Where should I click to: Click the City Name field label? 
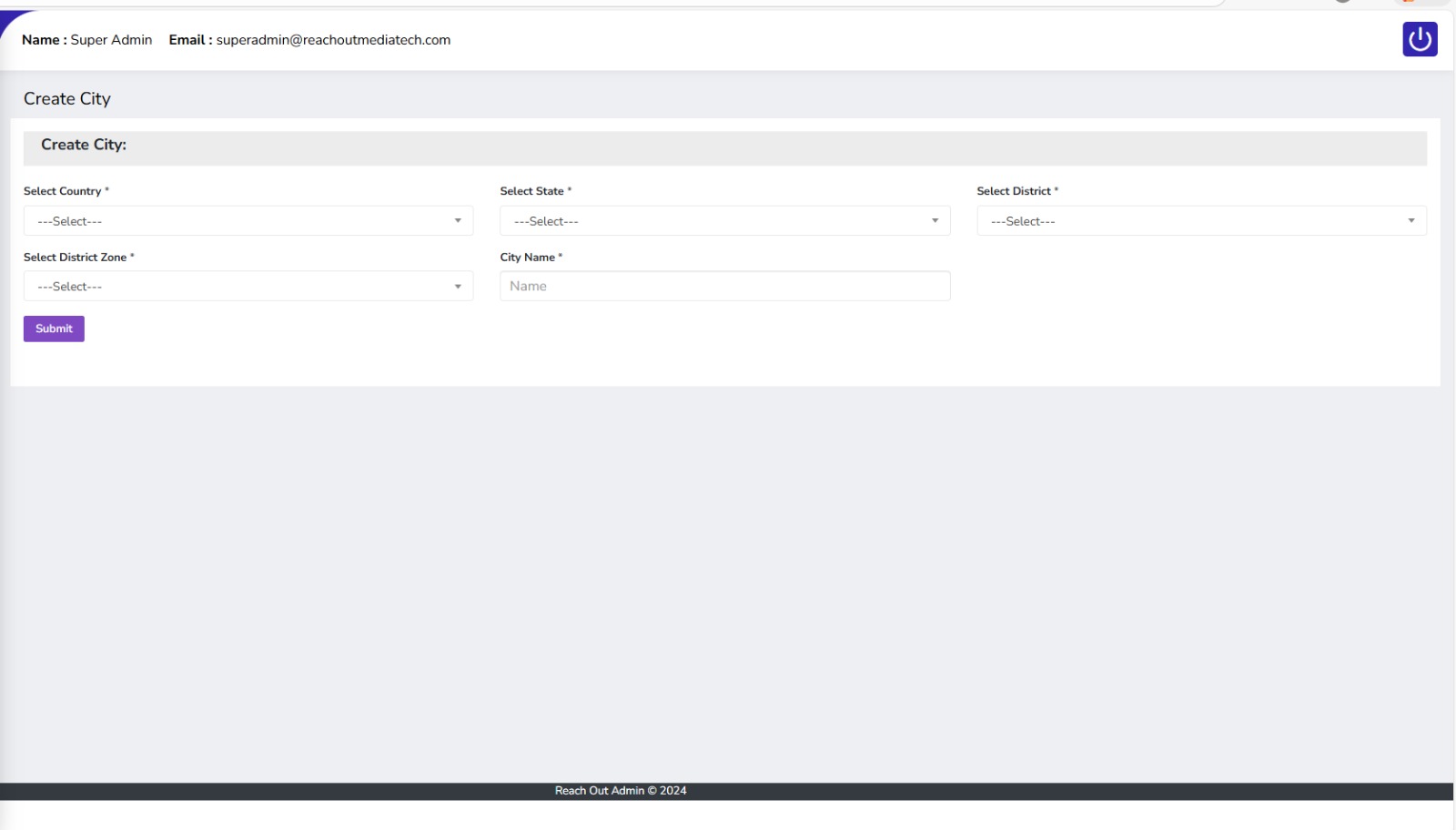(527, 258)
